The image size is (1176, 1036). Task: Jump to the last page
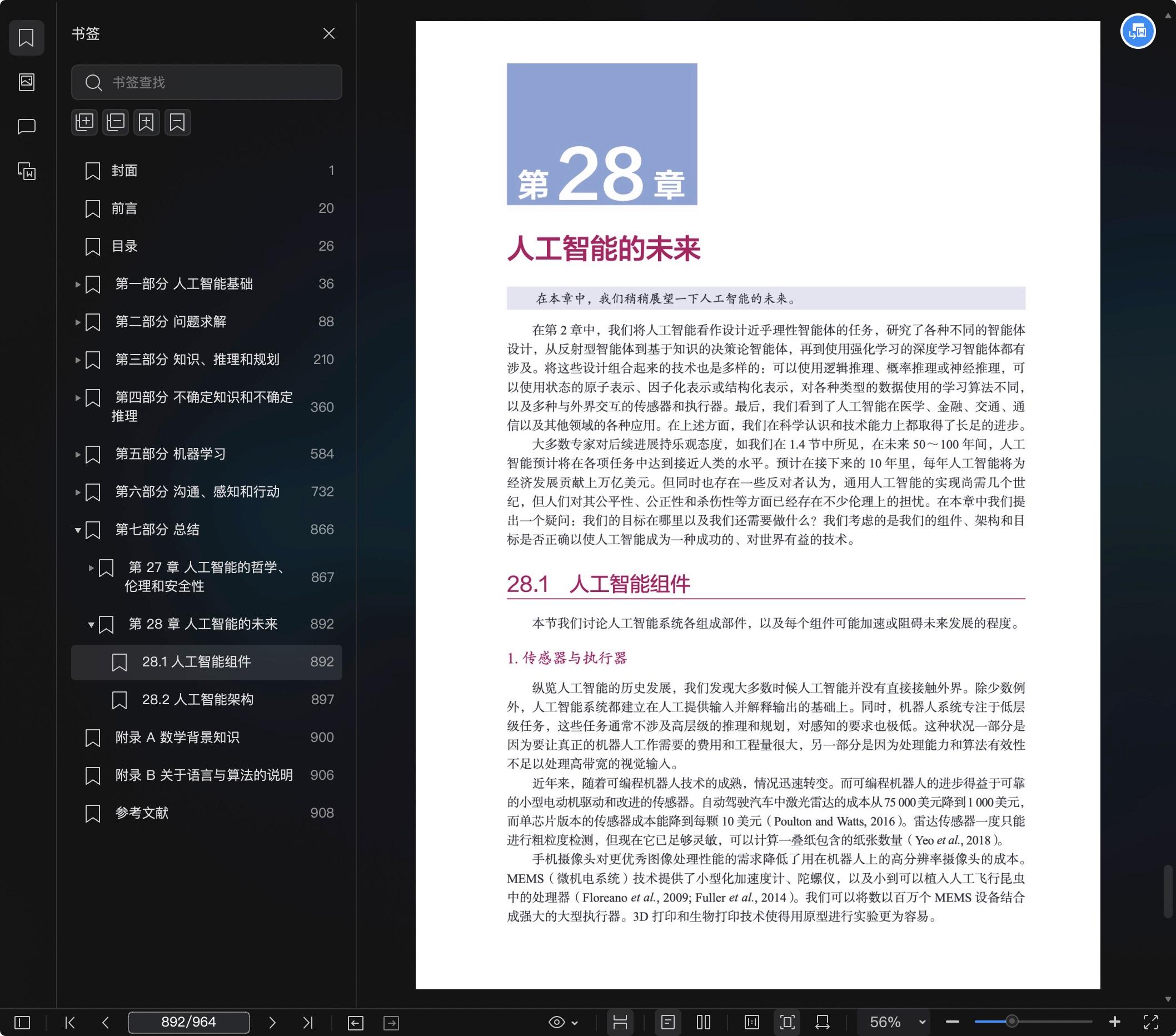coord(308,1022)
